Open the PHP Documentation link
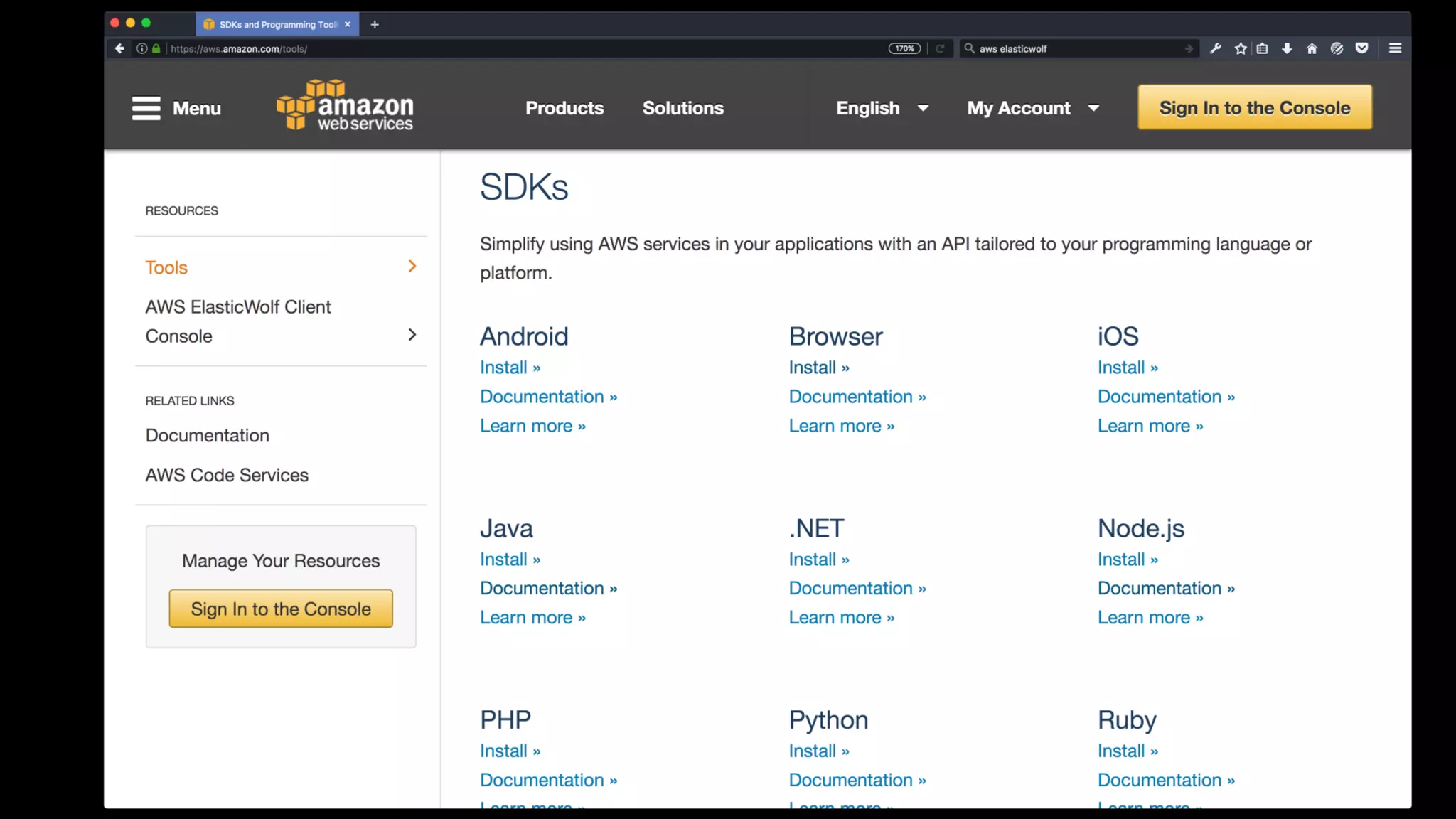The image size is (1456, 819). coord(549,780)
